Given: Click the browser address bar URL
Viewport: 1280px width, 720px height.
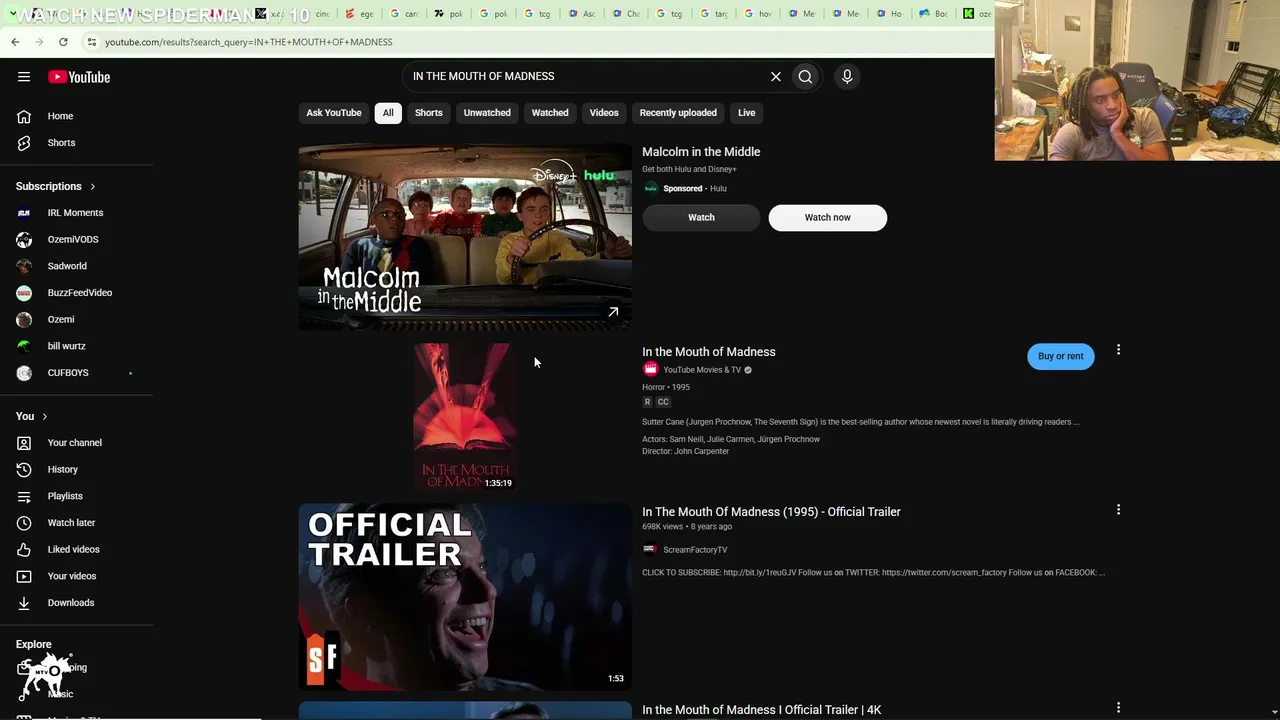Looking at the screenshot, I should (x=249, y=42).
